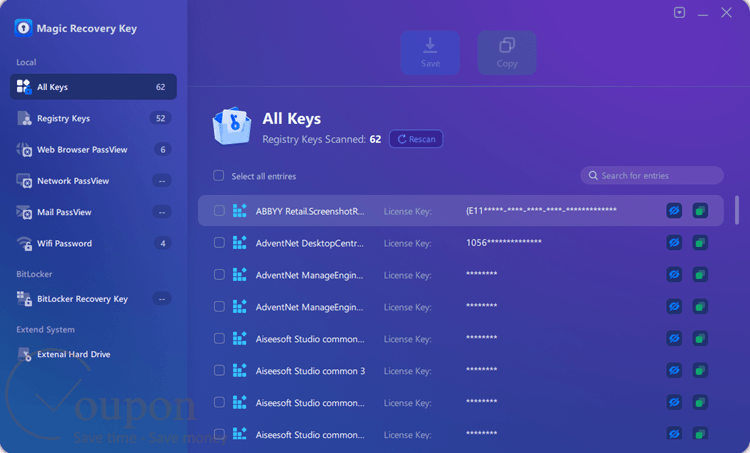This screenshot has width=750, height=453.
Task: Reveal Aiseesoft Studio common 3 key
Action: coord(674,370)
